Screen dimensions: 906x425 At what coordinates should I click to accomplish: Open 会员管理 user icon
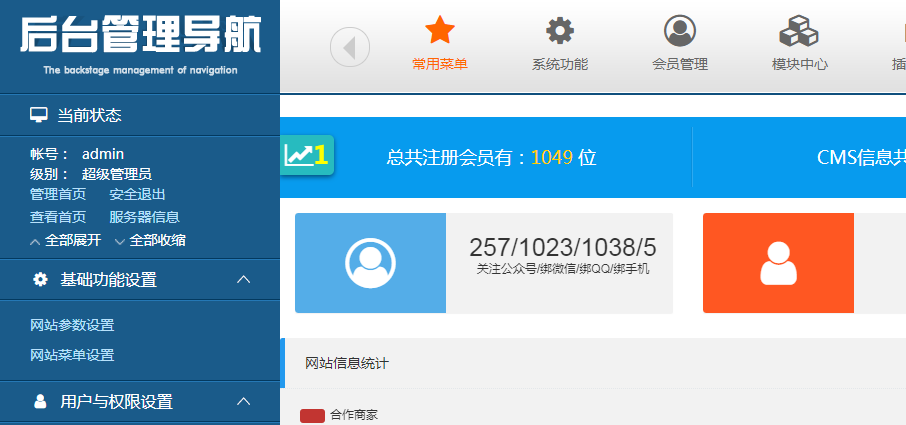tap(680, 32)
